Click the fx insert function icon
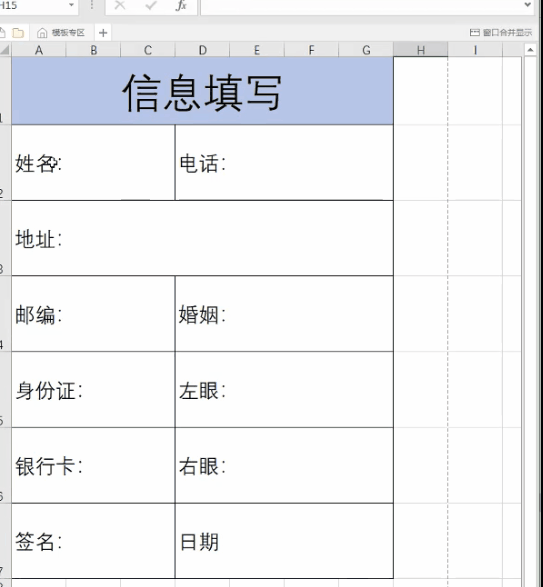543x587 pixels. point(181,5)
